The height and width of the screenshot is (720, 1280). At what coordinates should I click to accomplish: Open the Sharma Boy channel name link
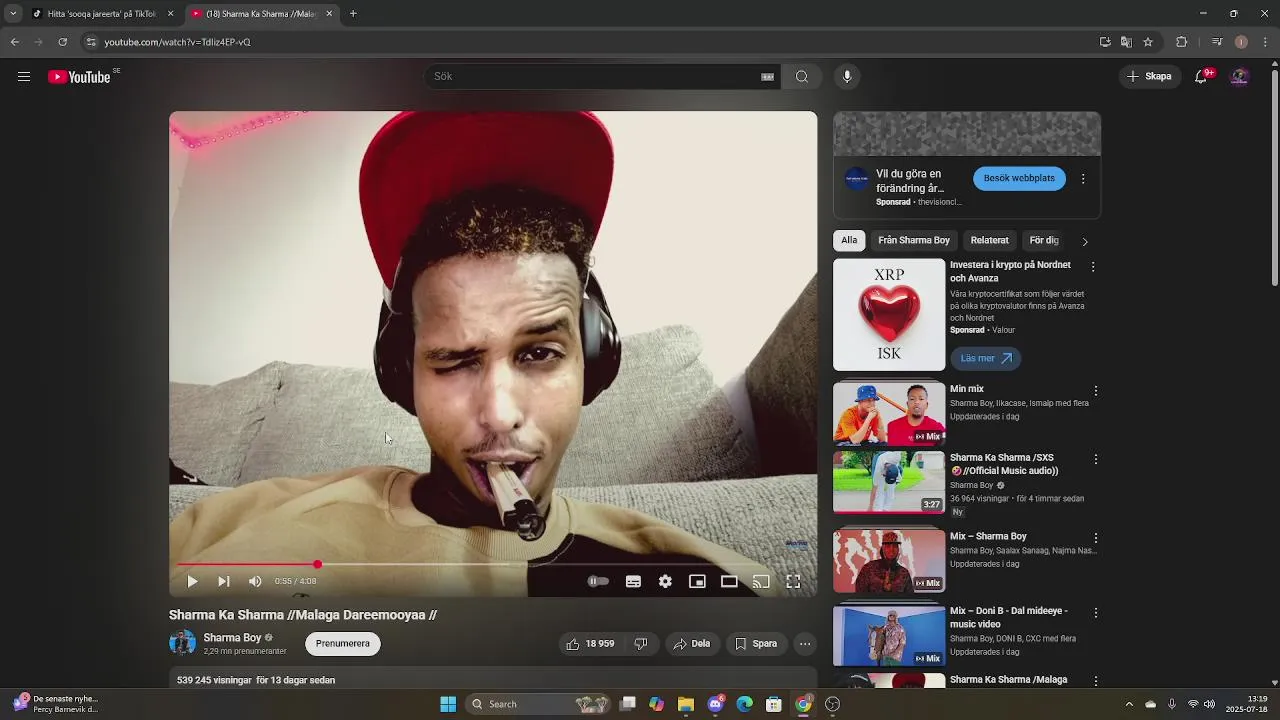click(x=232, y=638)
